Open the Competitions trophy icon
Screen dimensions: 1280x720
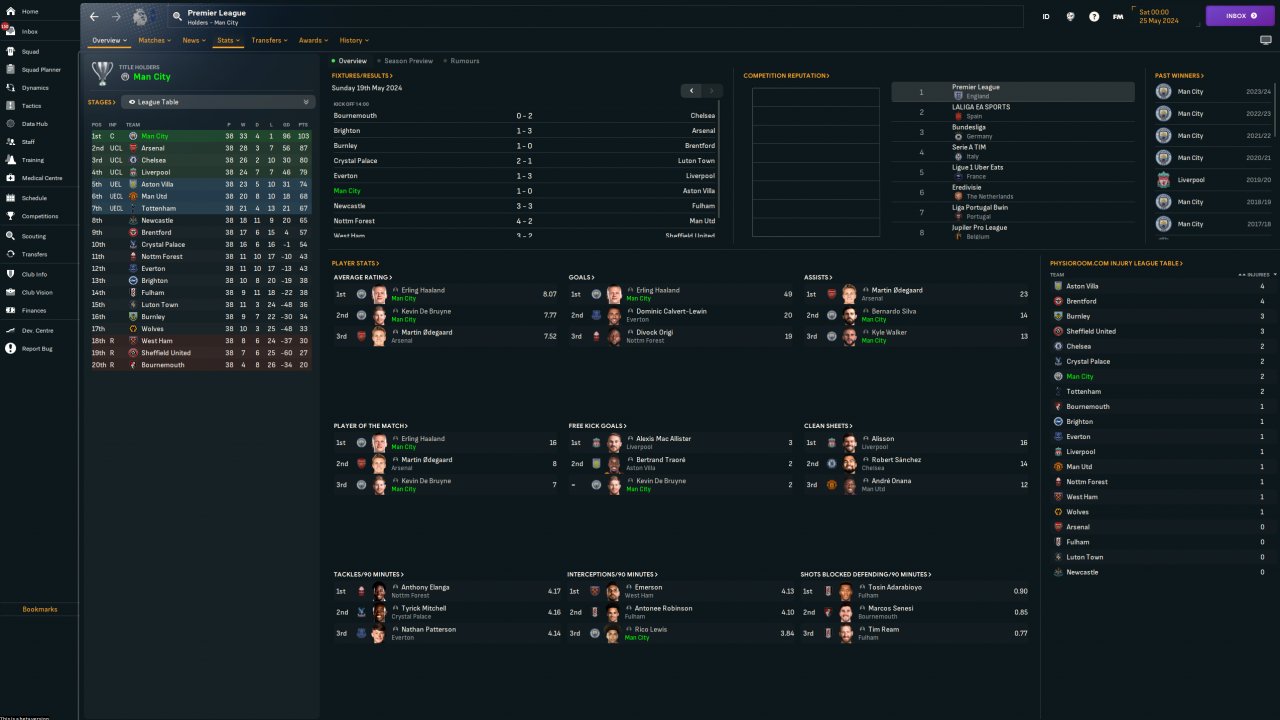coord(10,215)
